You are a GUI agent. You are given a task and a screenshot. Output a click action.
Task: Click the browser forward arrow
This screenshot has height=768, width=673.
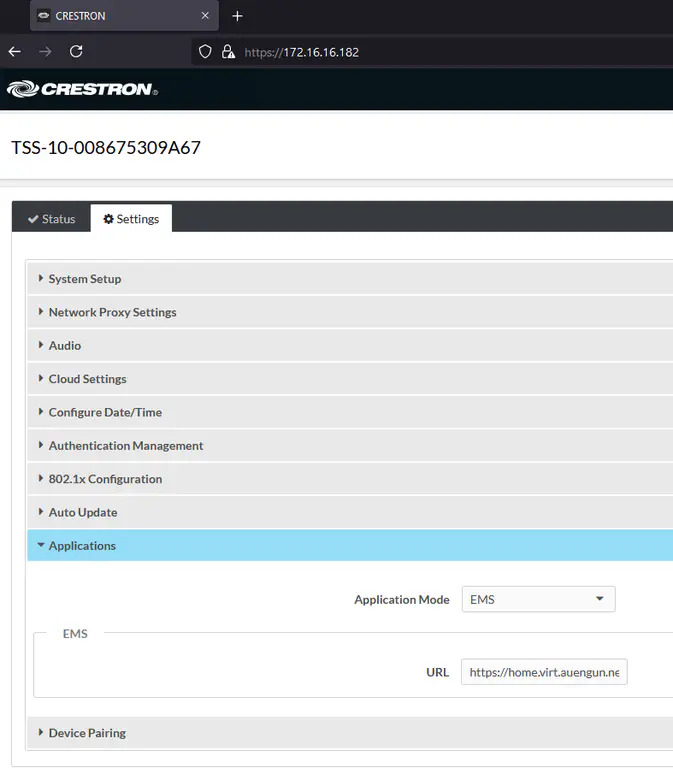click(x=45, y=51)
